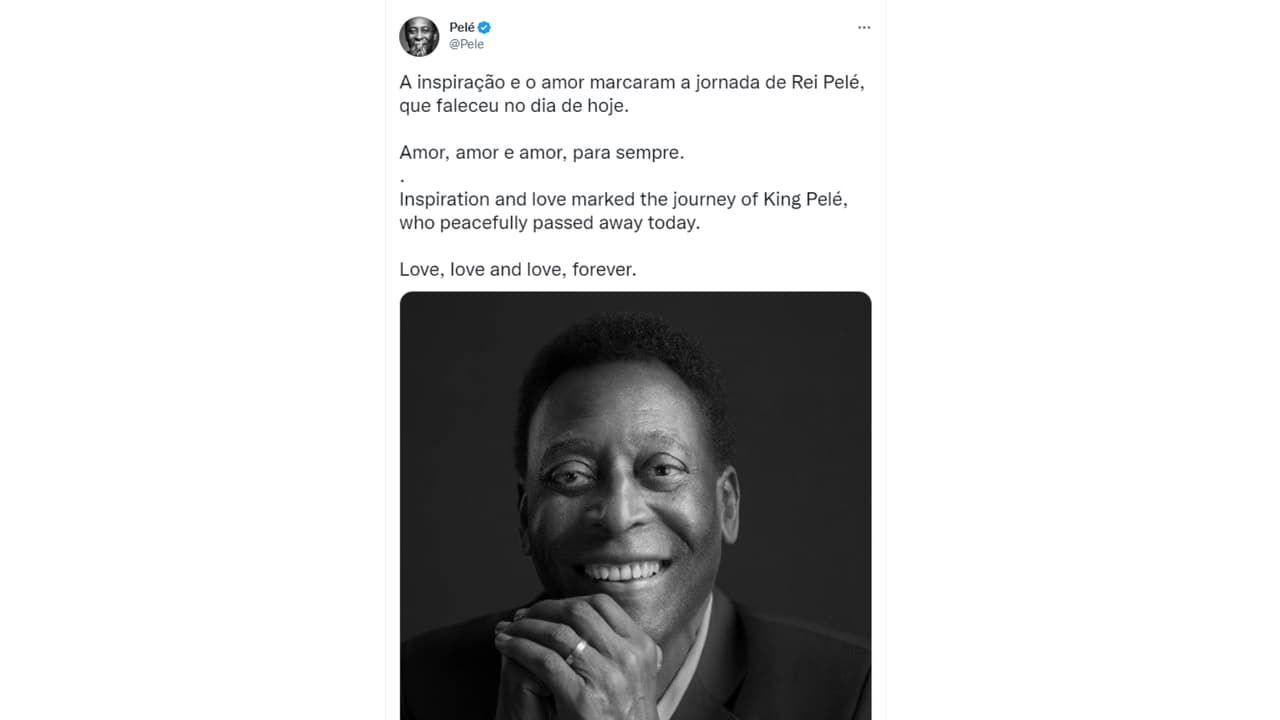Click 'Love, love and love, forever.'

[518, 270]
